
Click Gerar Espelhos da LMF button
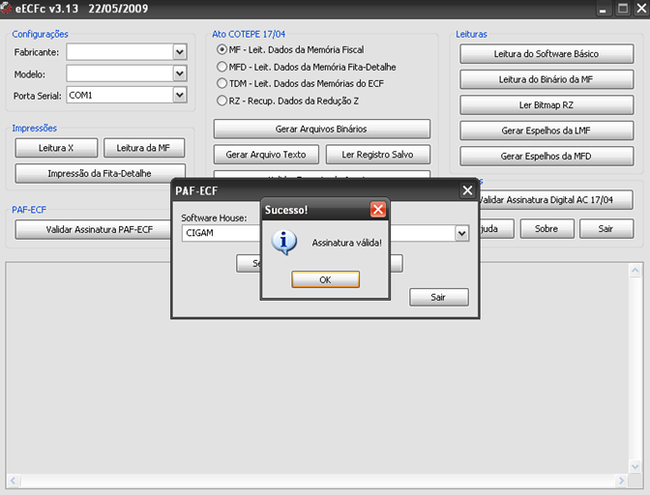coord(546,131)
